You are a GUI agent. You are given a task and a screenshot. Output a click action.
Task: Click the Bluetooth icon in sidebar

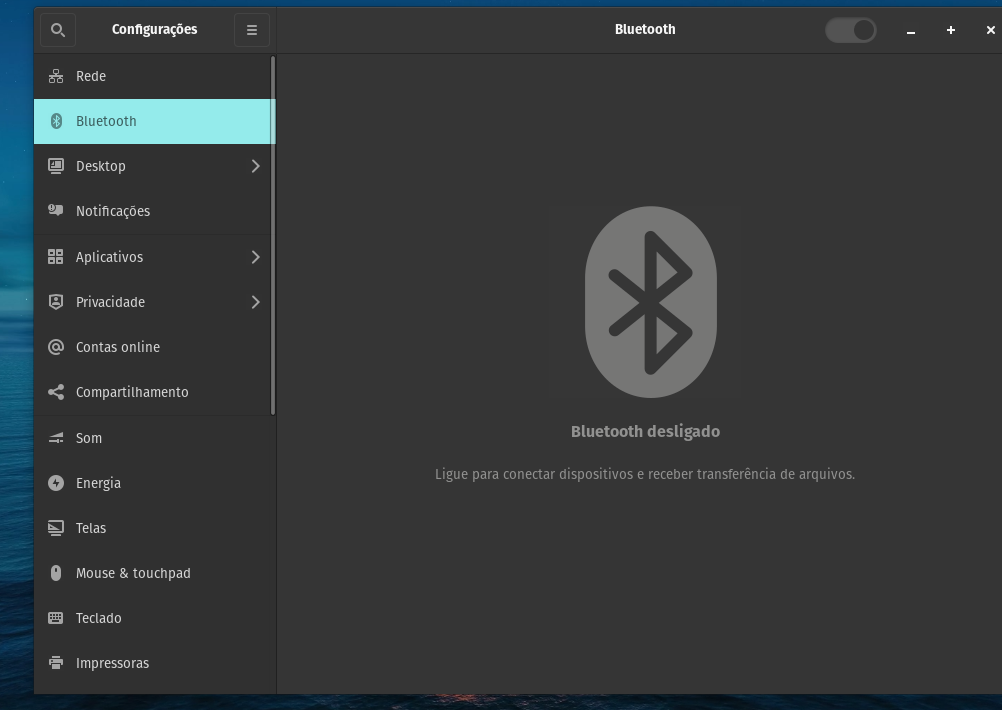pyautogui.click(x=56, y=121)
